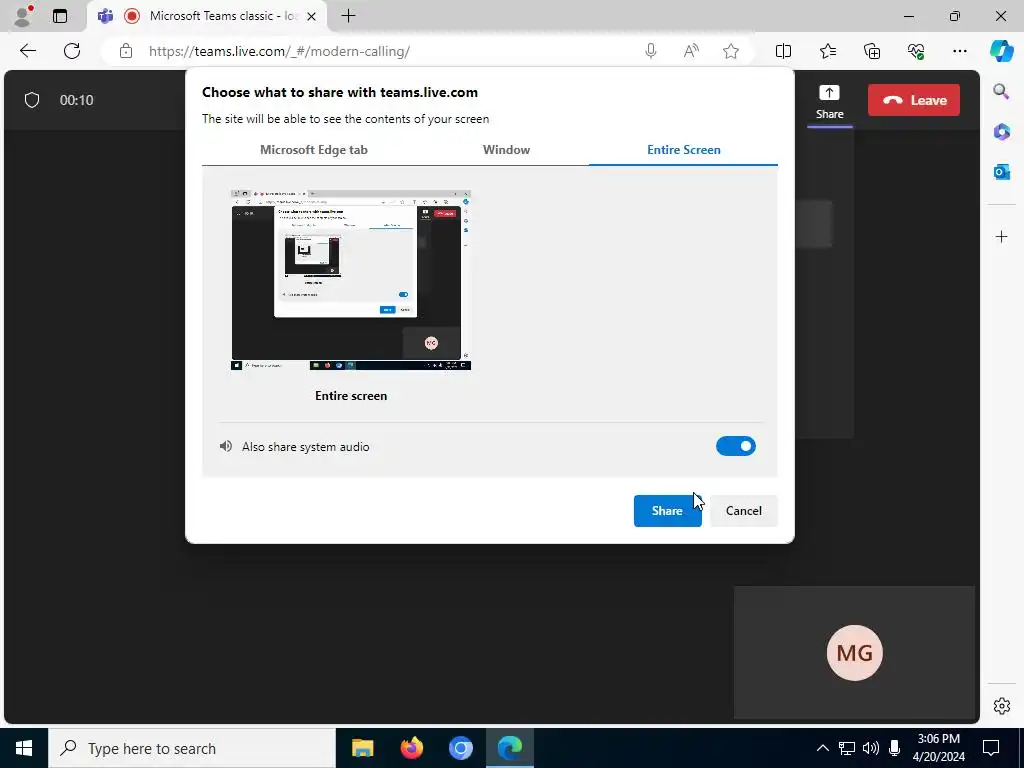This screenshot has width=1024, height=768.
Task: Open the Favorites list
Action: [827, 51]
